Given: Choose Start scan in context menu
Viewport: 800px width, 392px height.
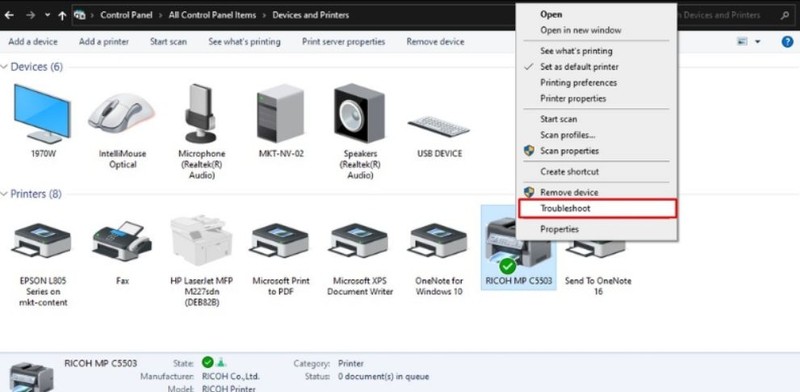Looking at the screenshot, I should [596, 119].
